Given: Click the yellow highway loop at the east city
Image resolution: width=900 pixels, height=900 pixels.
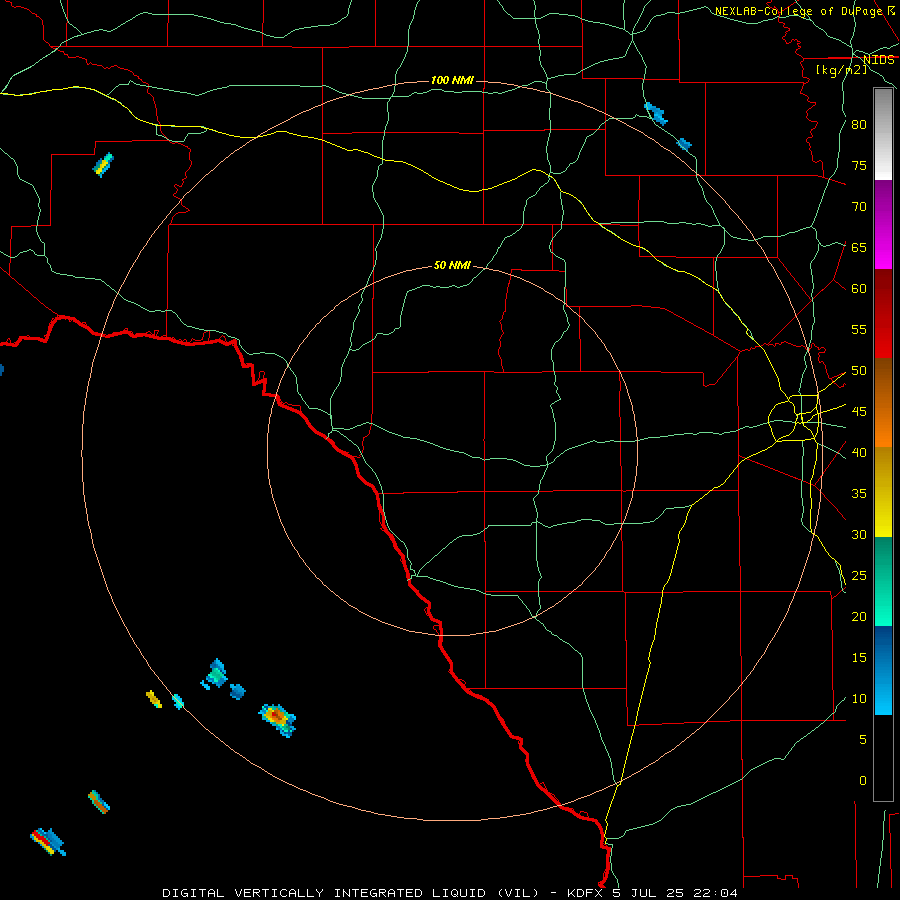Looking at the screenshot, I should click(795, 419).
